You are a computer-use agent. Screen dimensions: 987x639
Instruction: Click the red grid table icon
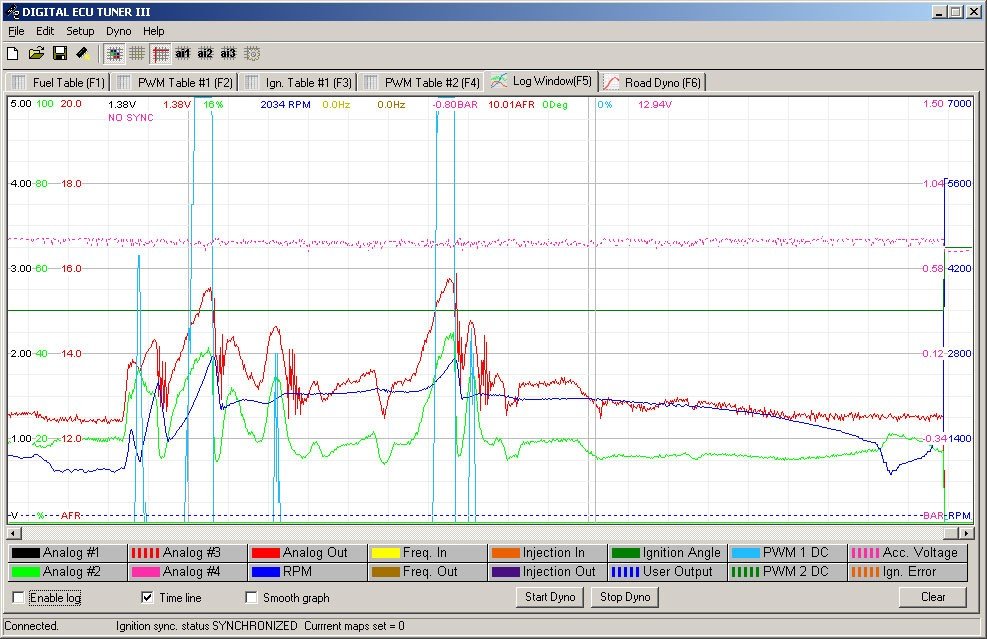coord(160,53)
